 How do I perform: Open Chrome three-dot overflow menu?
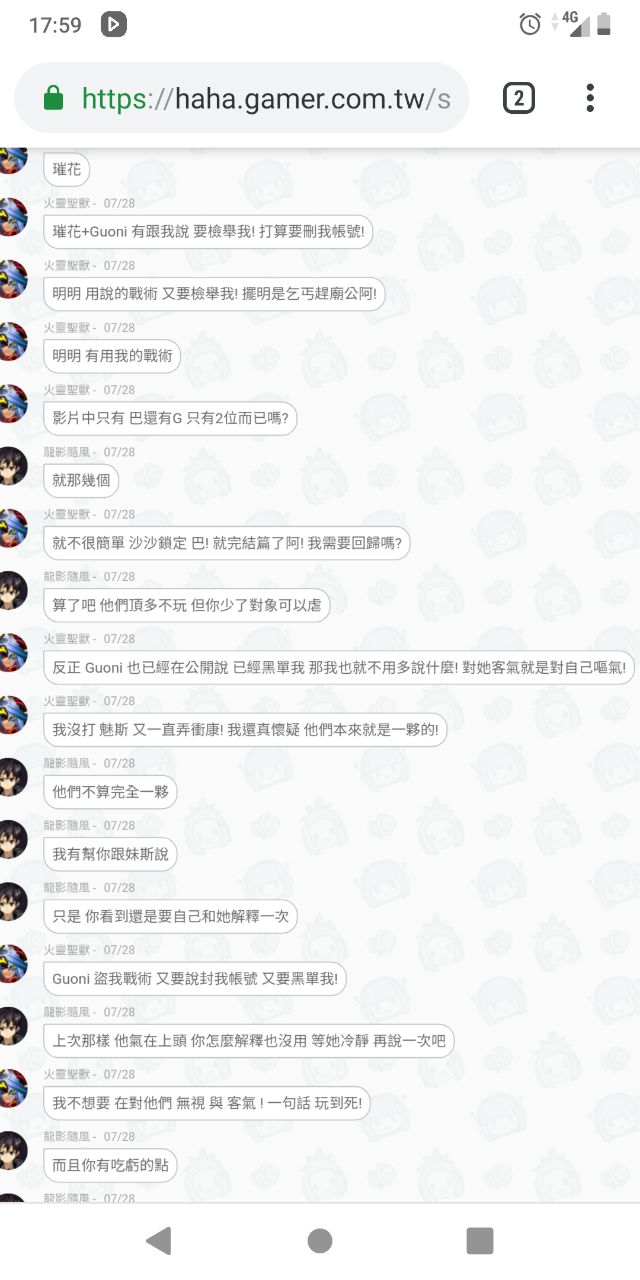click(x=590, y=98)
